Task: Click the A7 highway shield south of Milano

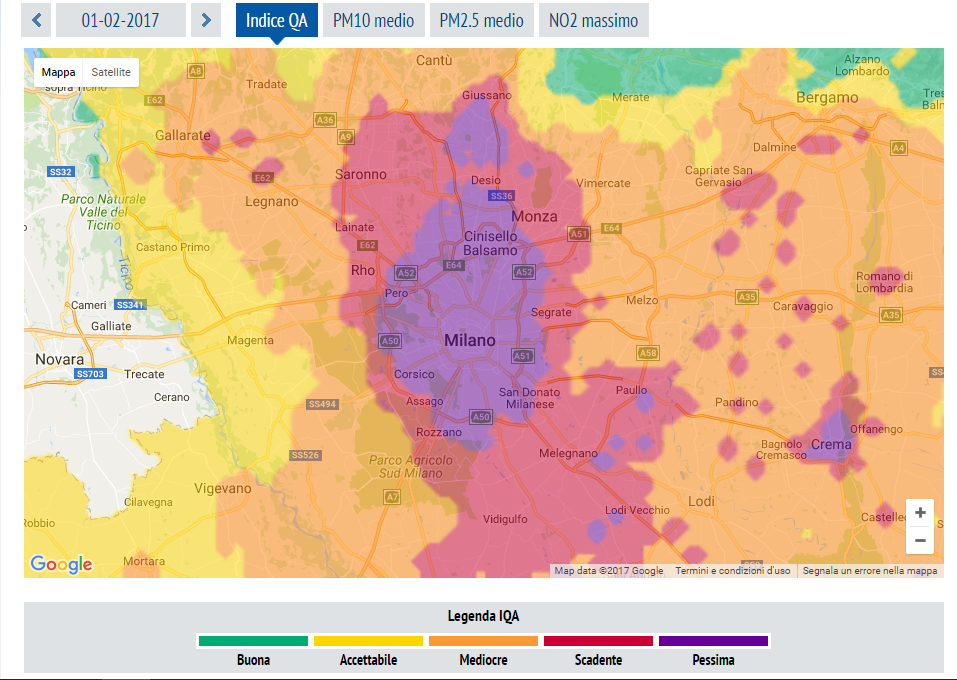Action: coord(392,497)
